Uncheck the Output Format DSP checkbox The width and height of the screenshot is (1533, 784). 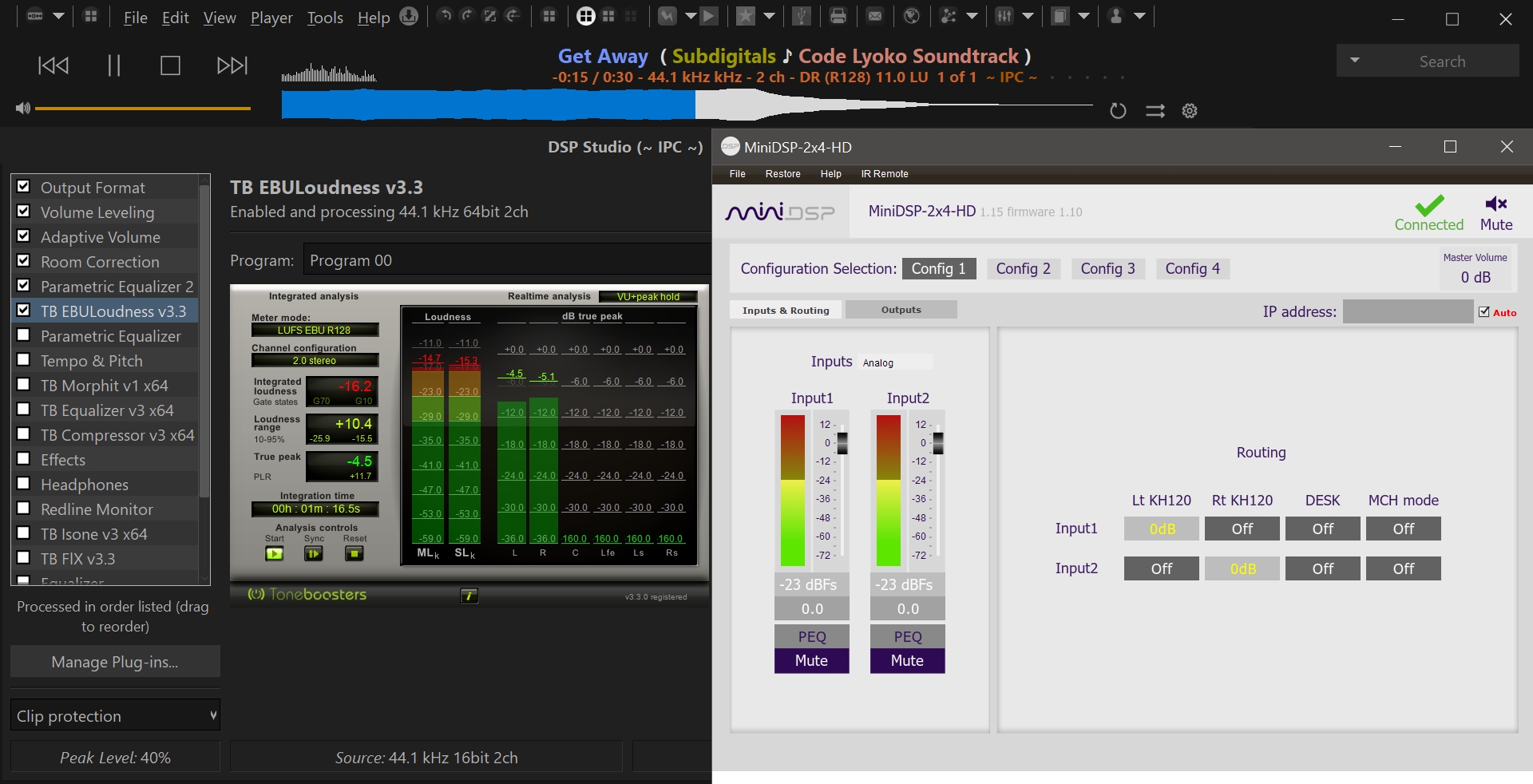coord(24,186)
